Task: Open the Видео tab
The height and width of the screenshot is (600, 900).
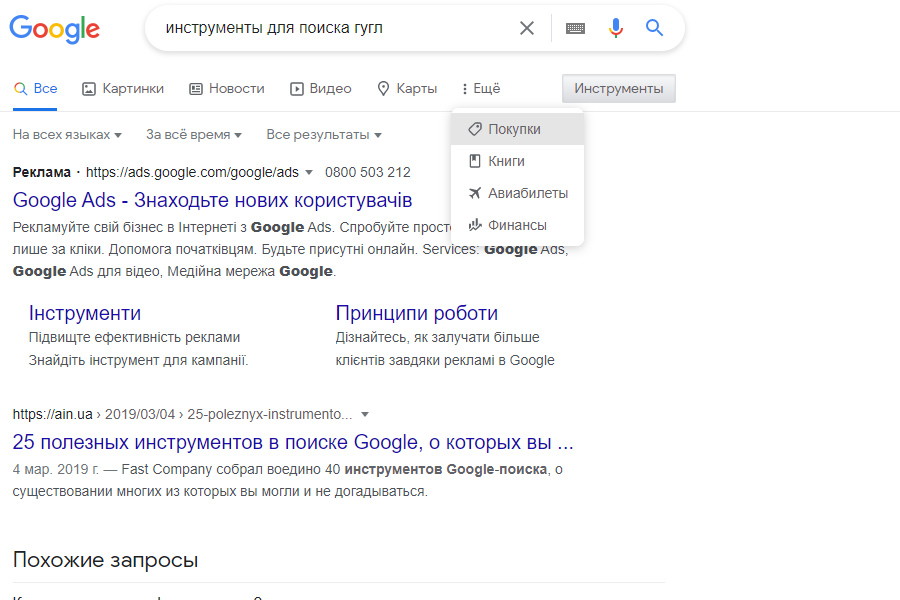Action: pos(321,89)
